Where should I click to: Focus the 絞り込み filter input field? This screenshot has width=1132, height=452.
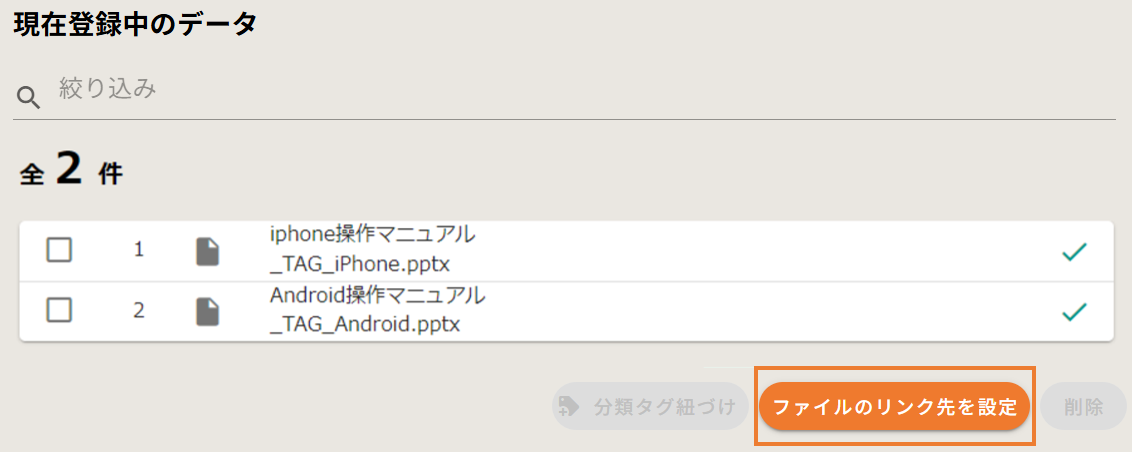pos(580,90)
